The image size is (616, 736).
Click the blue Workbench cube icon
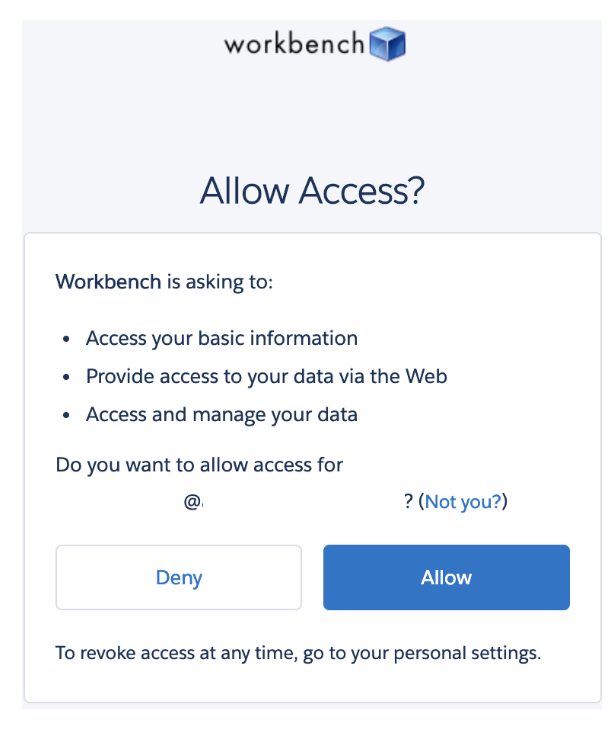[x=387, y=44]
